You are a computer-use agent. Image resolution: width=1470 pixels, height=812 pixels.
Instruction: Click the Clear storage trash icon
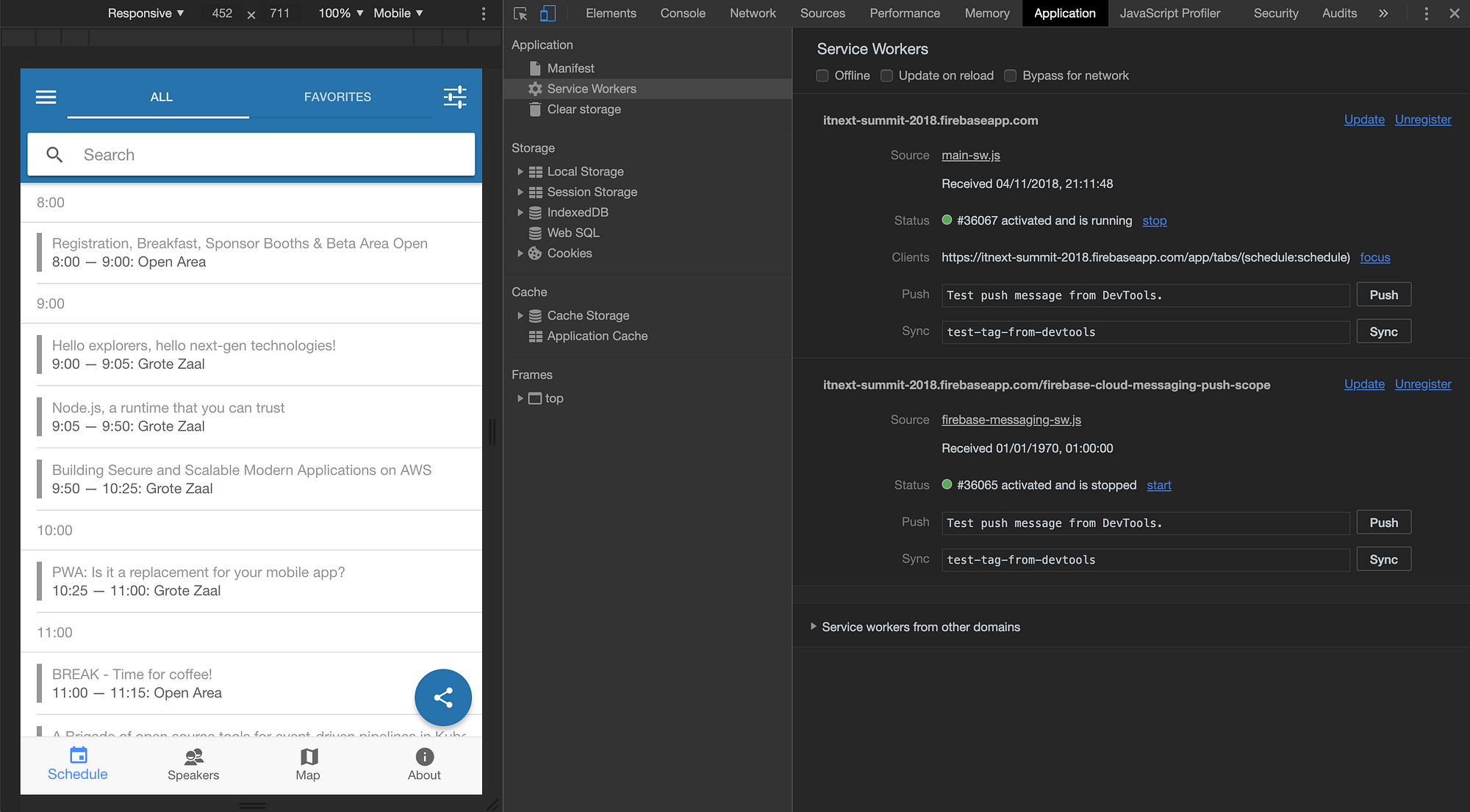coord(535,109)
